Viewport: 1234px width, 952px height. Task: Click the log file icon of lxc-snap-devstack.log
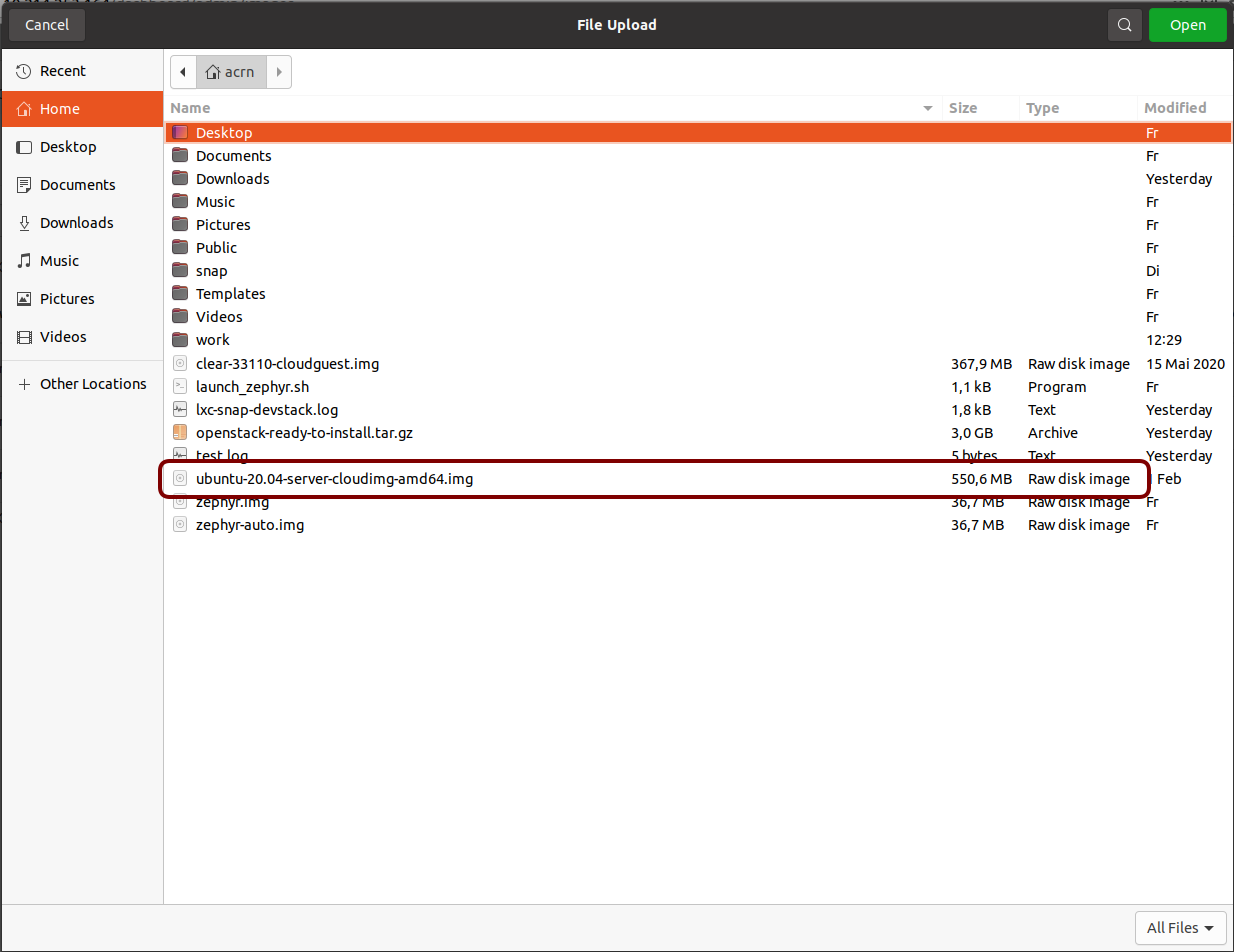click(x=180, y=410)
